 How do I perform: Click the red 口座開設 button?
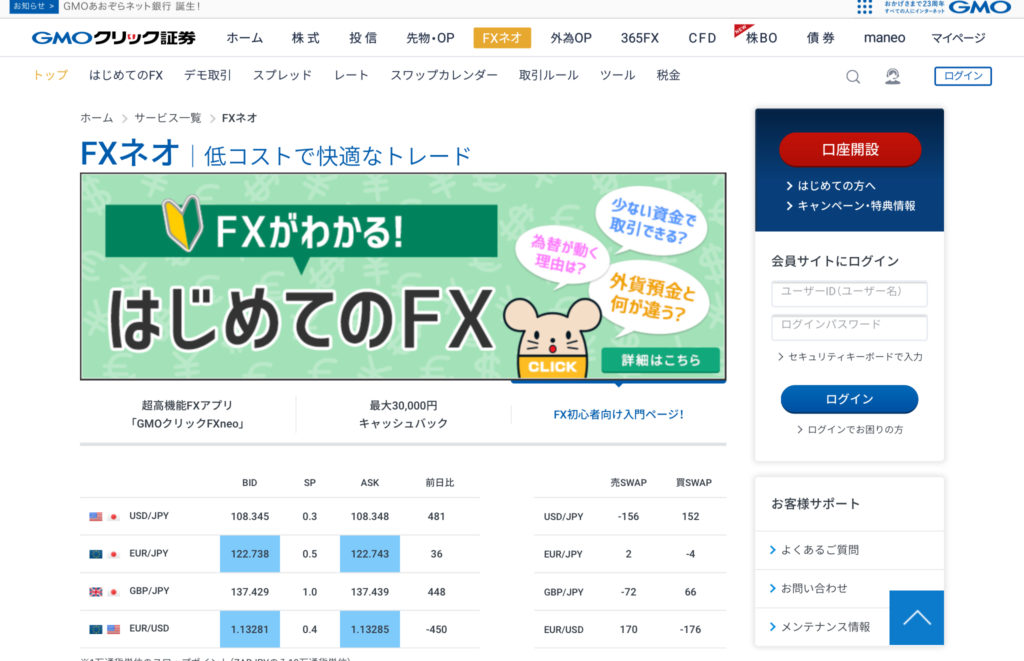coord(850,150)
